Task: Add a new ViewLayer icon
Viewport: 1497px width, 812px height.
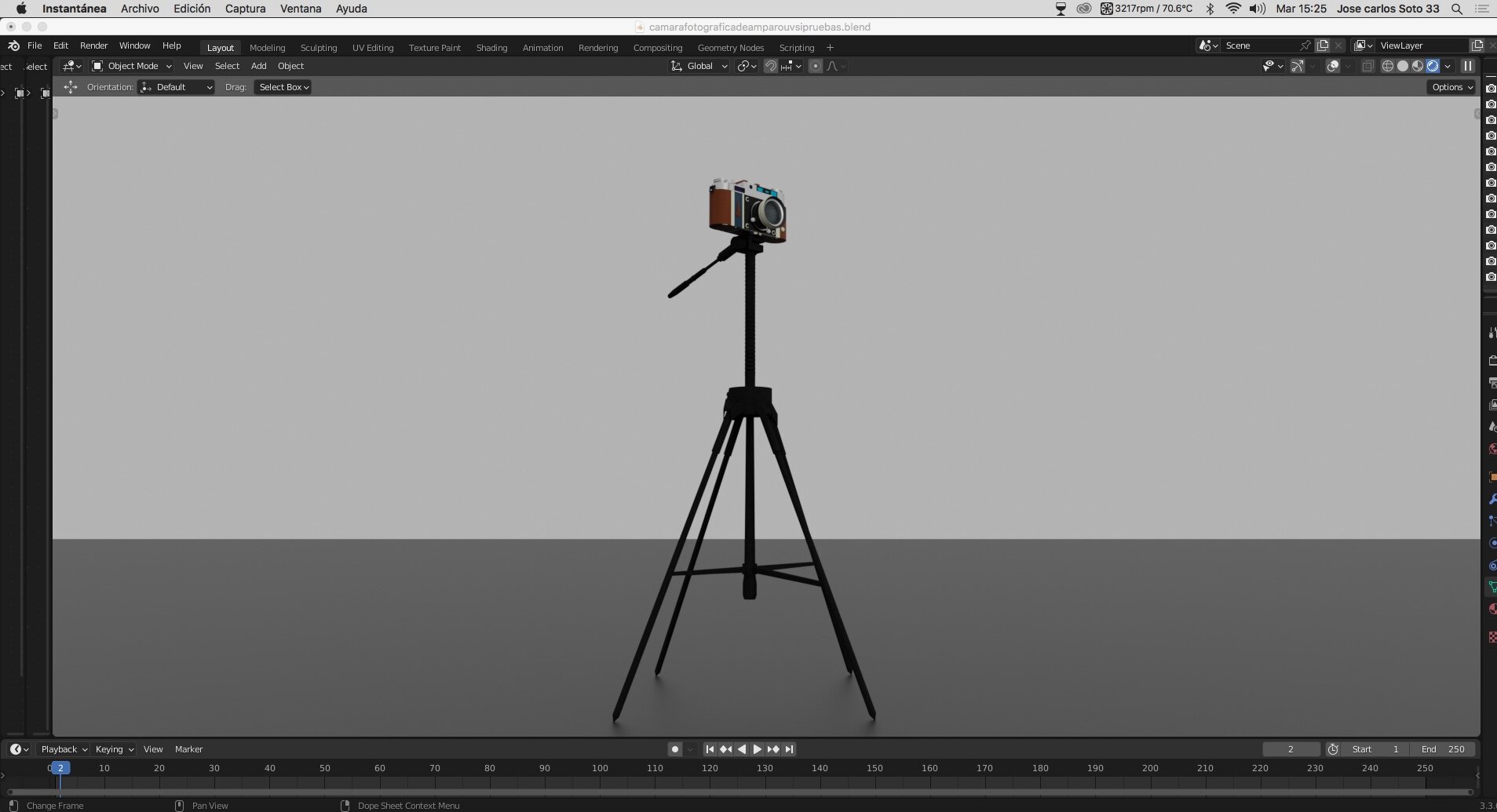Action: (x=1477, y=46)
